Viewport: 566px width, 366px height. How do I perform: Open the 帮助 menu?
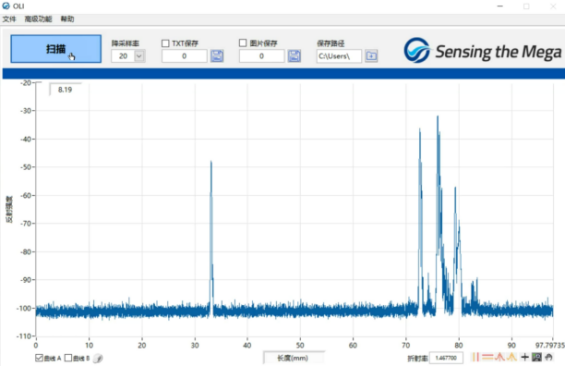[68, 19]
